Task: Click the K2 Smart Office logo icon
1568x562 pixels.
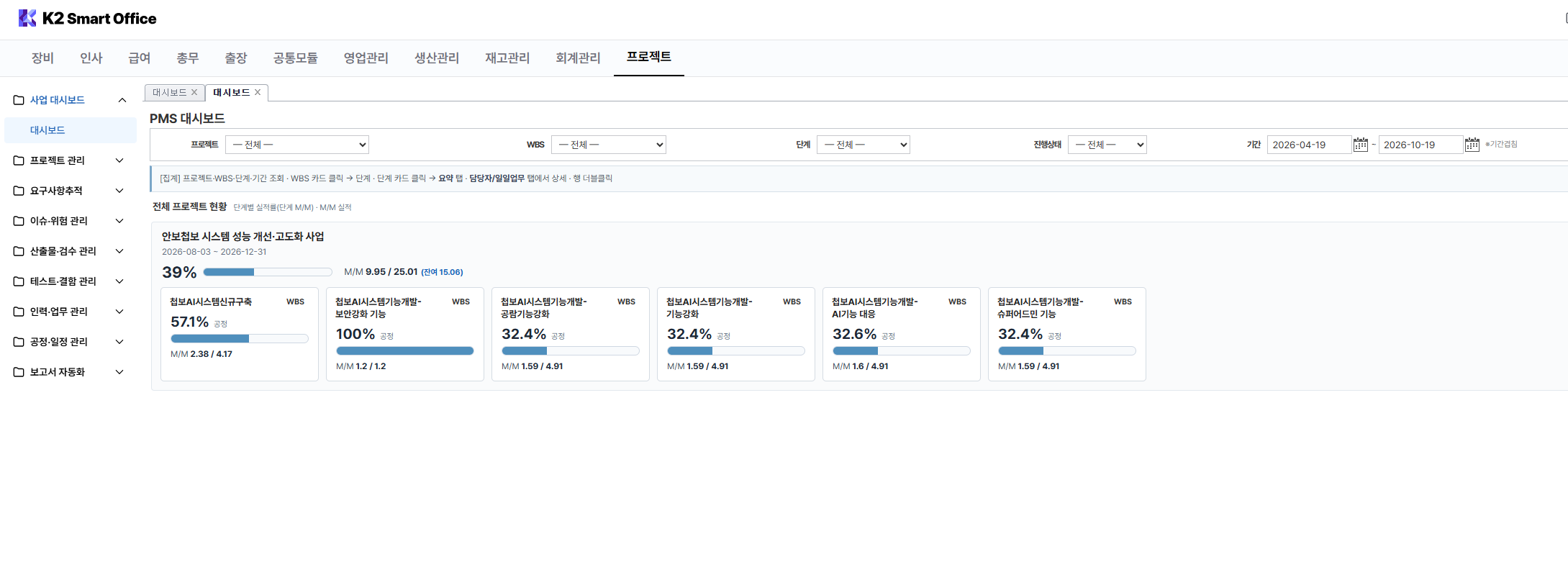Action: [27, 18]
